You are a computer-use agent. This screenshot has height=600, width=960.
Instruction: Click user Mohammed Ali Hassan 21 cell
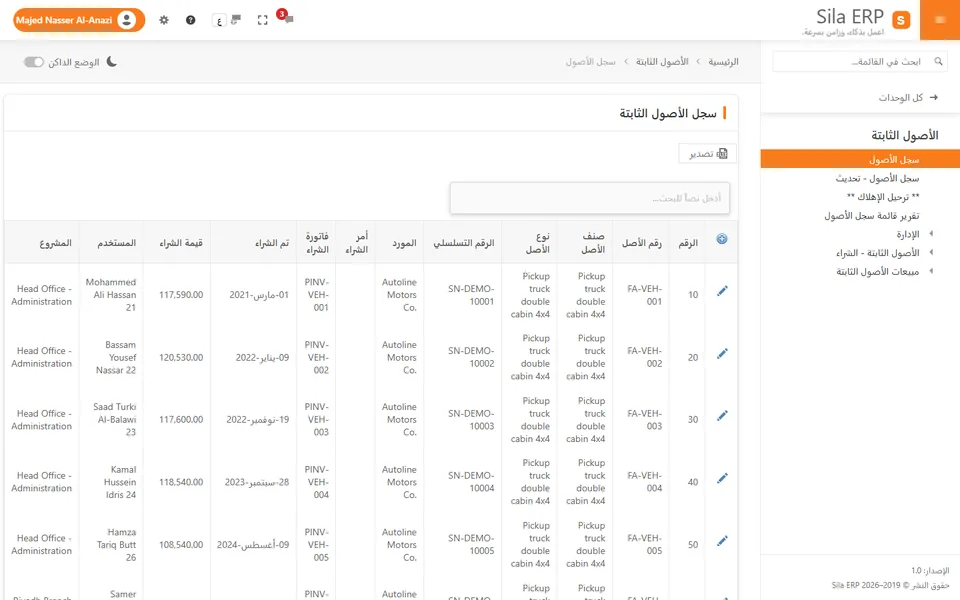[x=111, y=295]
